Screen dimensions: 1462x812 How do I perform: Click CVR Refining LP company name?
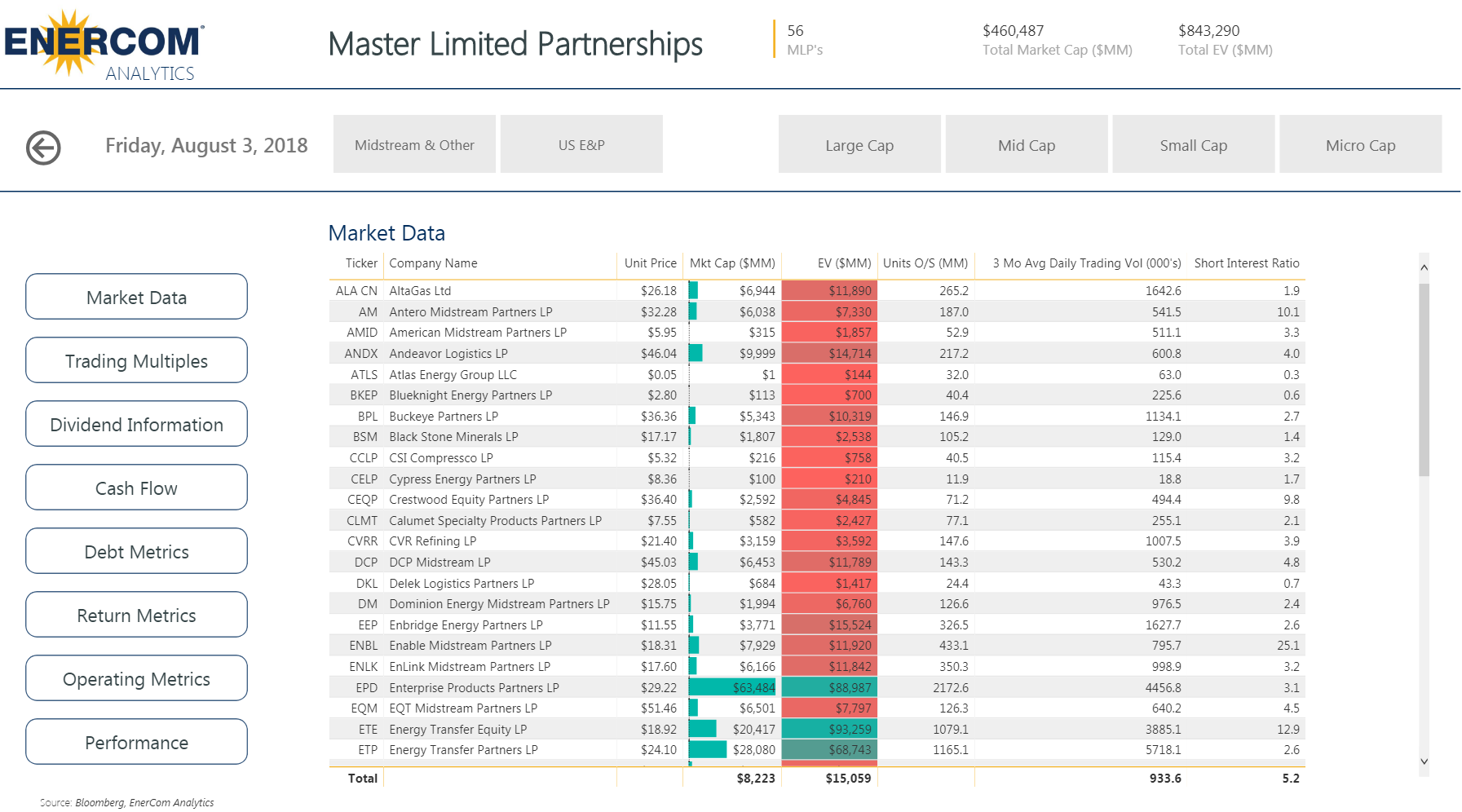coord(433,541)
